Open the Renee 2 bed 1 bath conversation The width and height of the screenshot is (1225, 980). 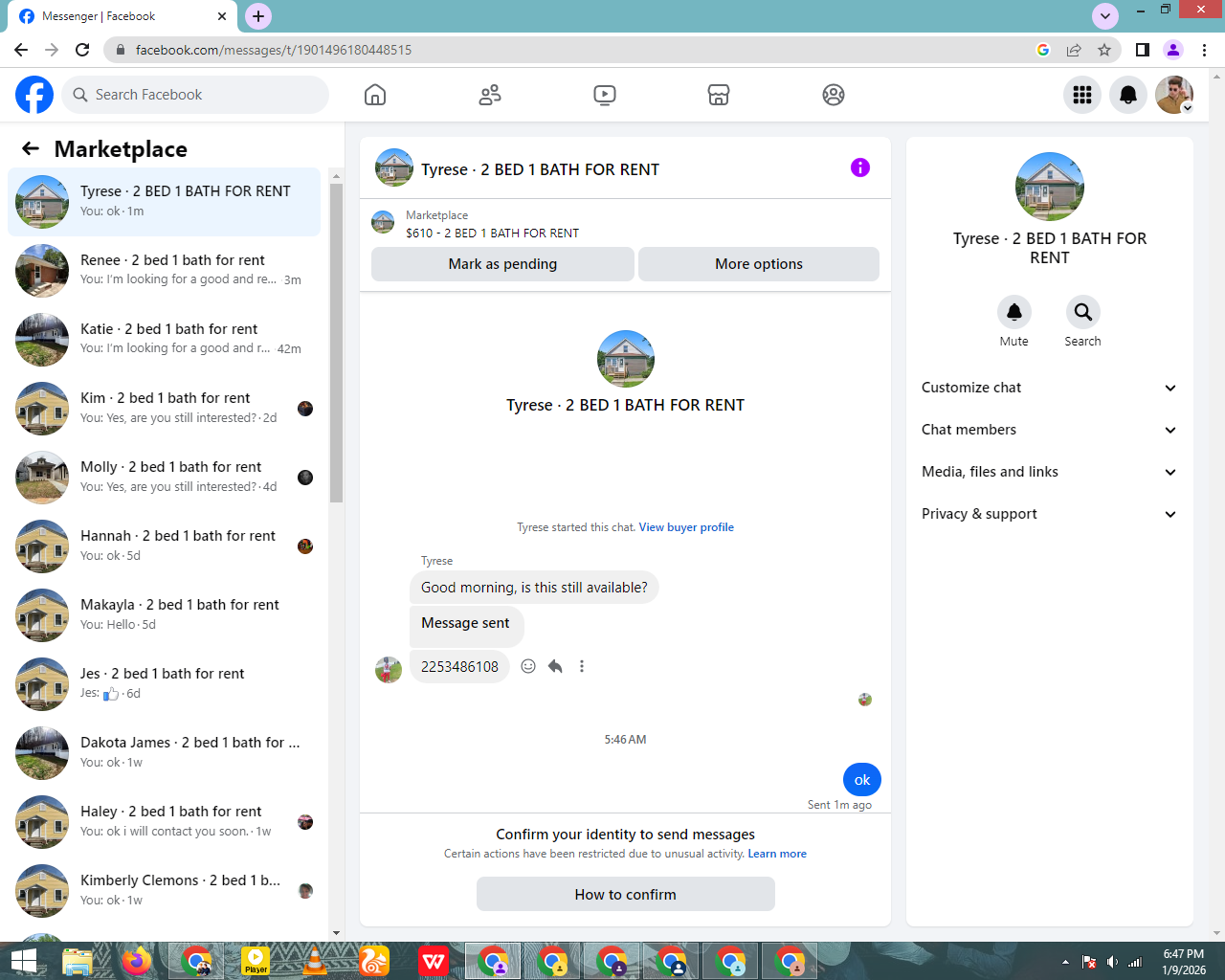pos(165,270)
